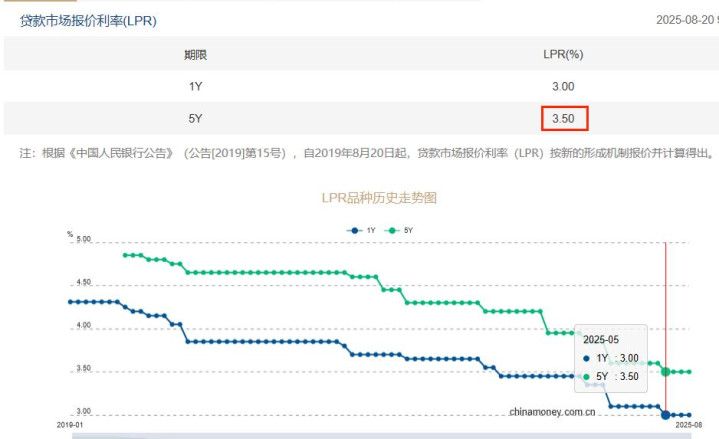Click the 贷款市场报价利率(LPR) heading
Viewport: 719px width, 439px height.
click(88, 21)
